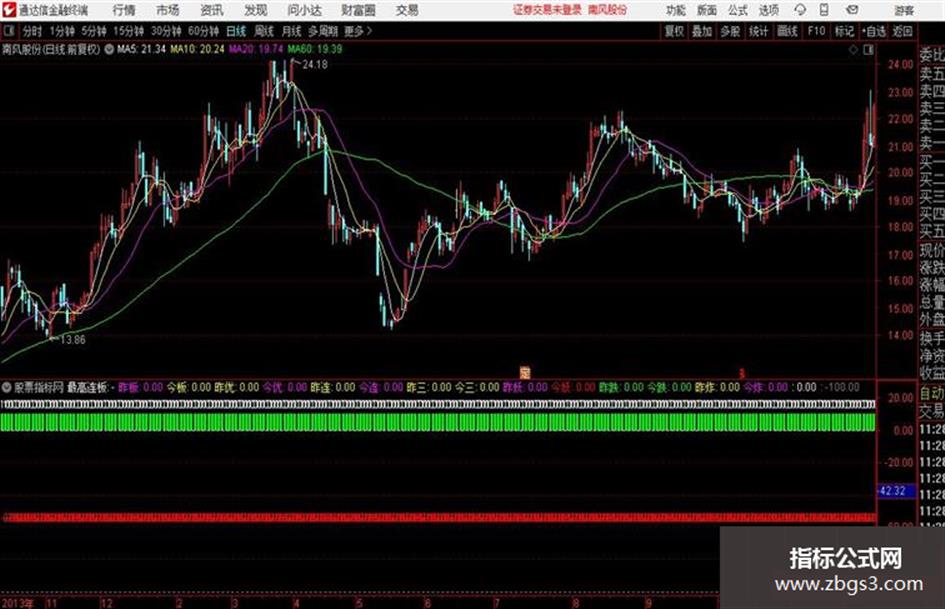Select the 周线 weekly chart tab
The height and width of the screenshot is (609, 945).
pos(264,31)
